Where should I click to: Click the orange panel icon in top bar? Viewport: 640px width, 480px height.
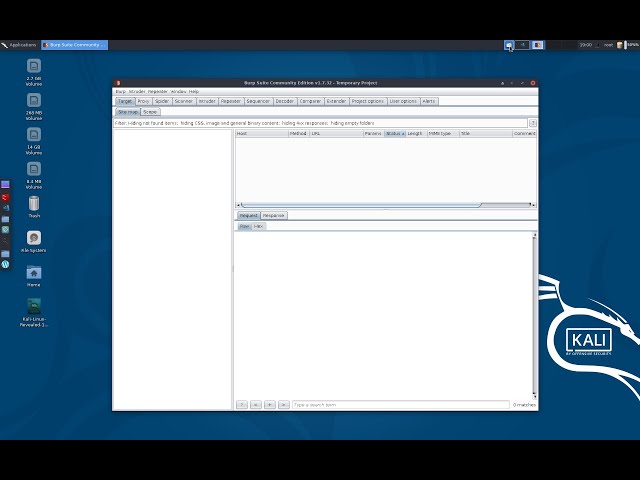point(538,45)
